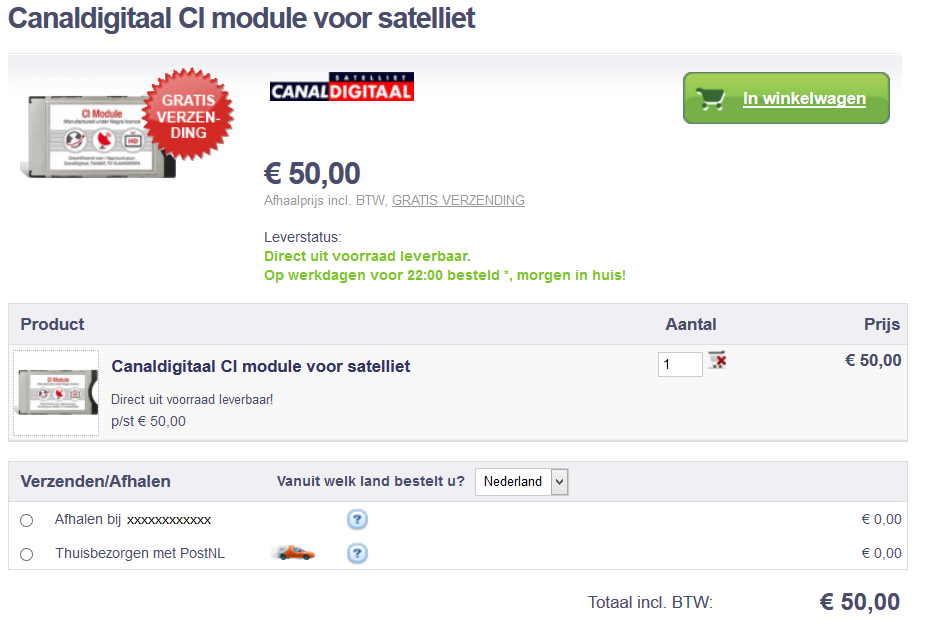The width and height of the screenshot is (935, 636).
Task: Click small product thumbnail in cart row
Action: click(56, 393)
